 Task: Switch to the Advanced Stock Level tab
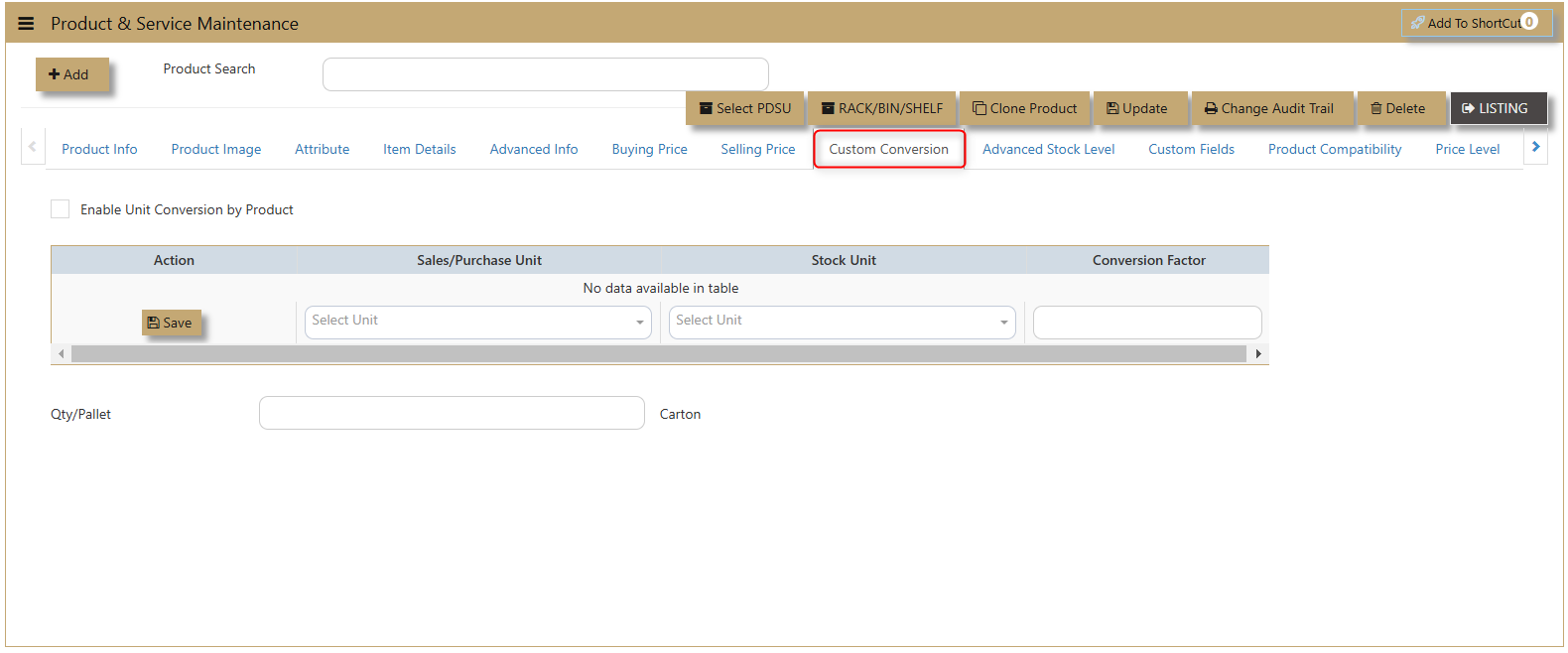point(1048,149)
